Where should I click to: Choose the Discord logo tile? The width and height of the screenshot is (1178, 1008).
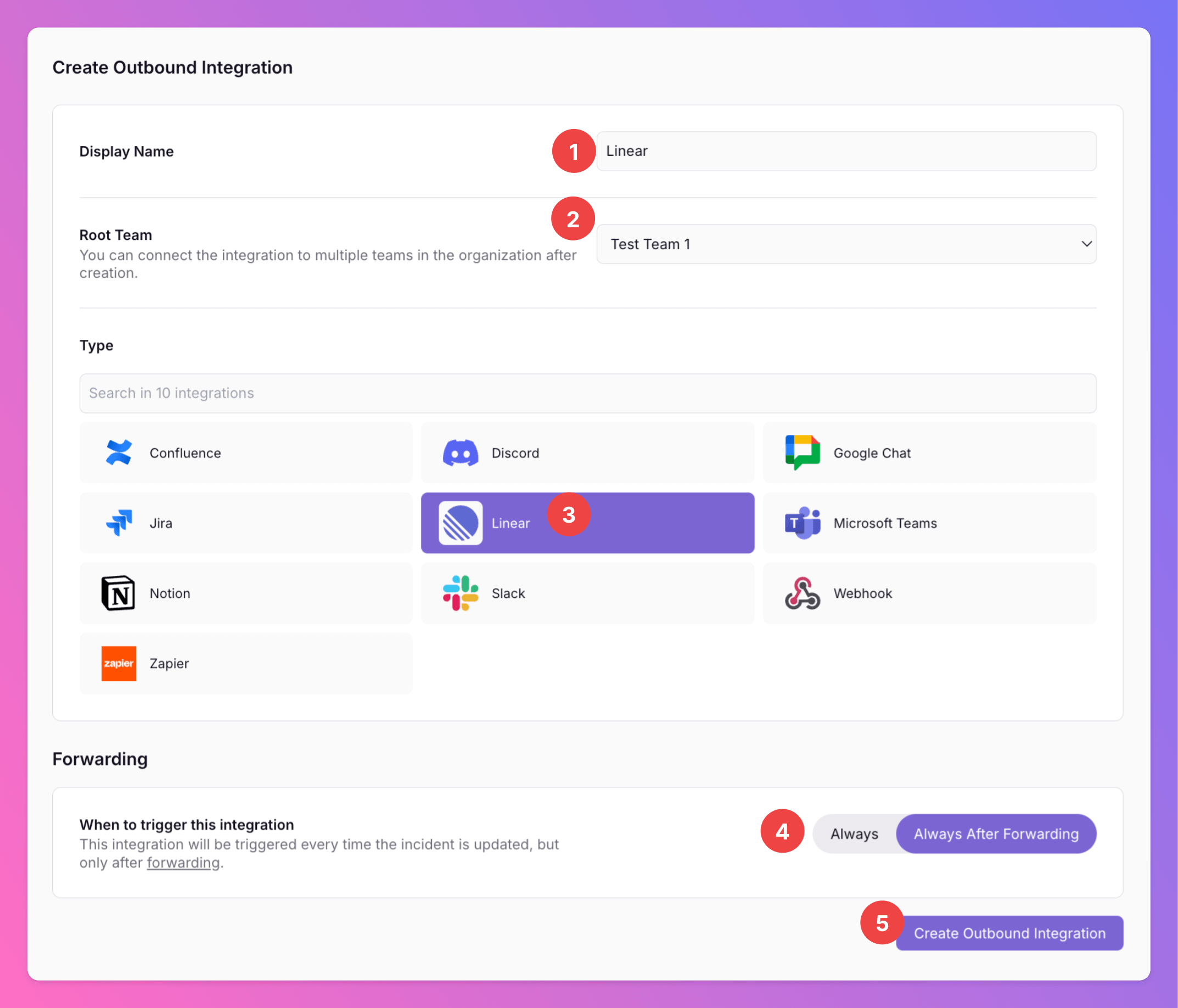pyautogui.click(x=460, y=452)
